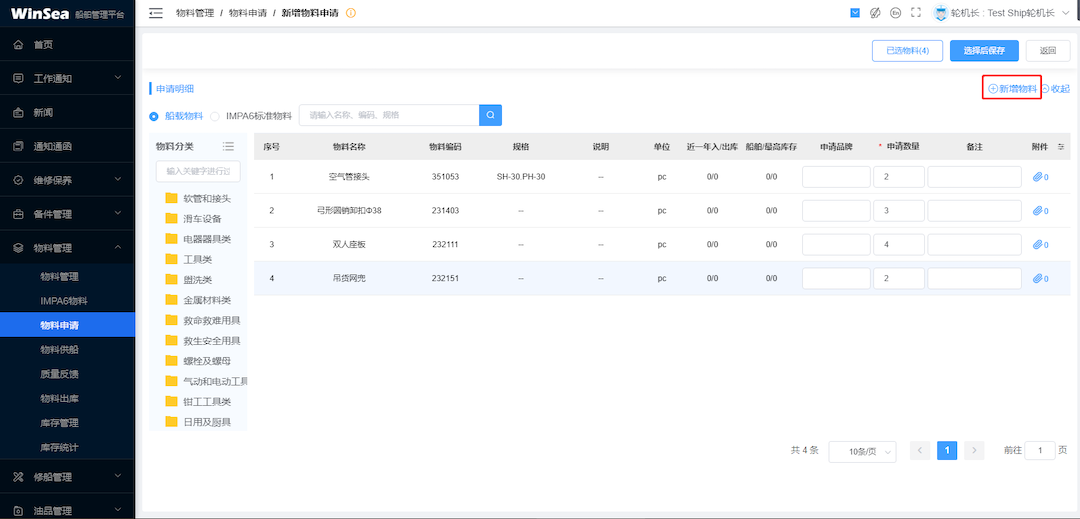The height and width of the screenshot is (519, 1080).
Task: Open 库存管理 submenu item
Action: 60,423
